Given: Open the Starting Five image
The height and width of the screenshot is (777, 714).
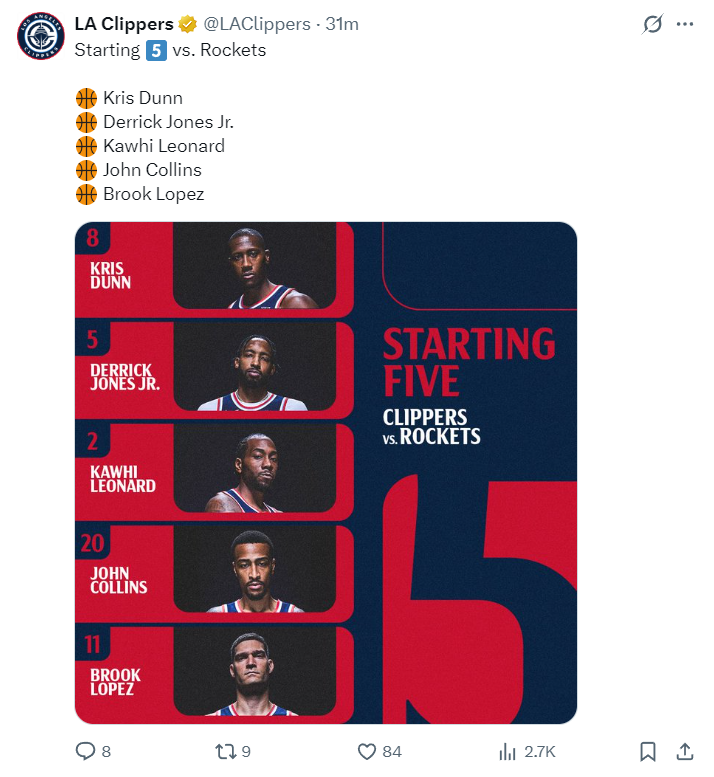Looking at the screenshot, I should coord(326,473).
